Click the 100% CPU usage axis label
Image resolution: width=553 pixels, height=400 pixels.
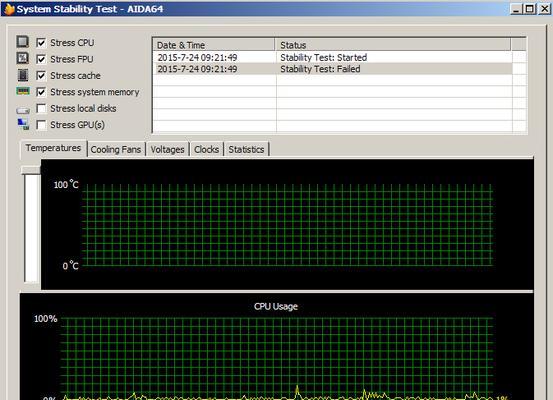coord(45,319)
